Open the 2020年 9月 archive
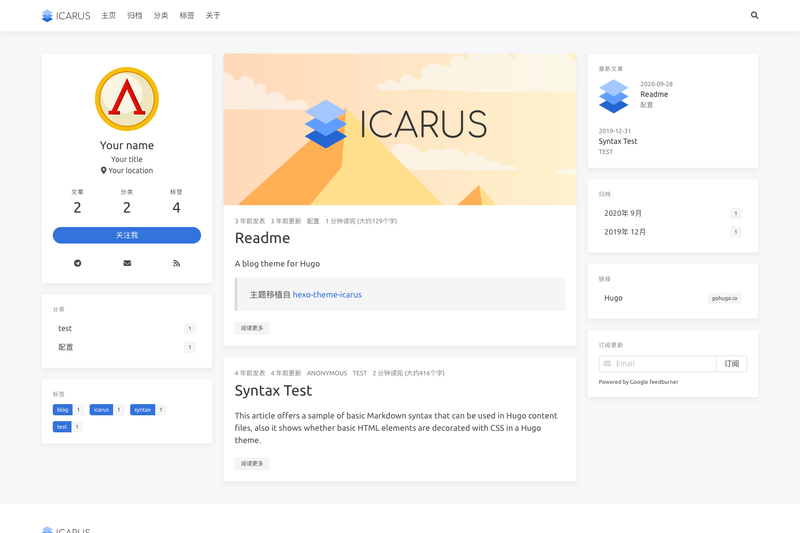 click(x=673, y=213)
